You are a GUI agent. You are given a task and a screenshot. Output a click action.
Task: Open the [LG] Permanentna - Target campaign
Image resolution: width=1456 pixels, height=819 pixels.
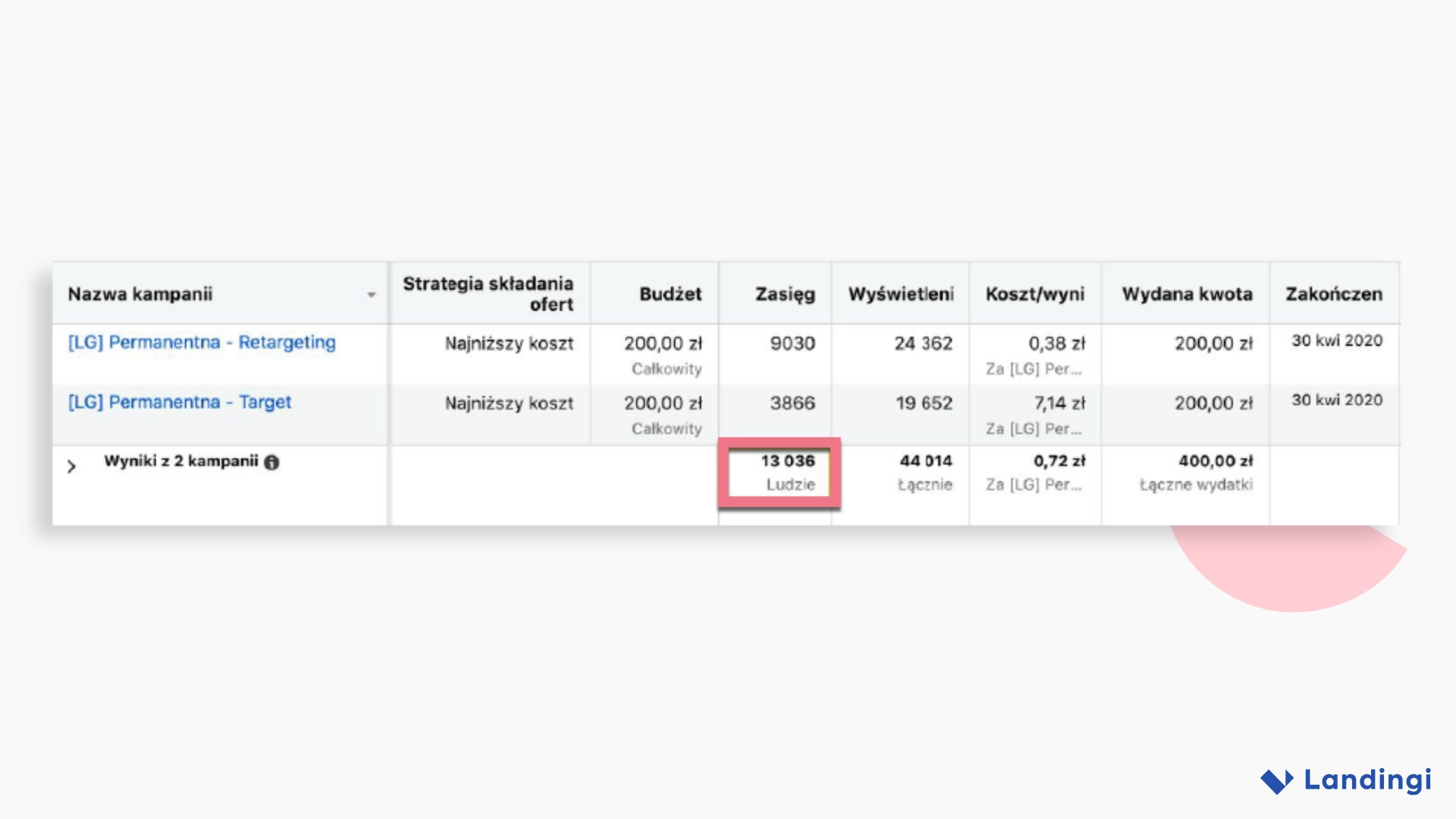pos(179,402)
